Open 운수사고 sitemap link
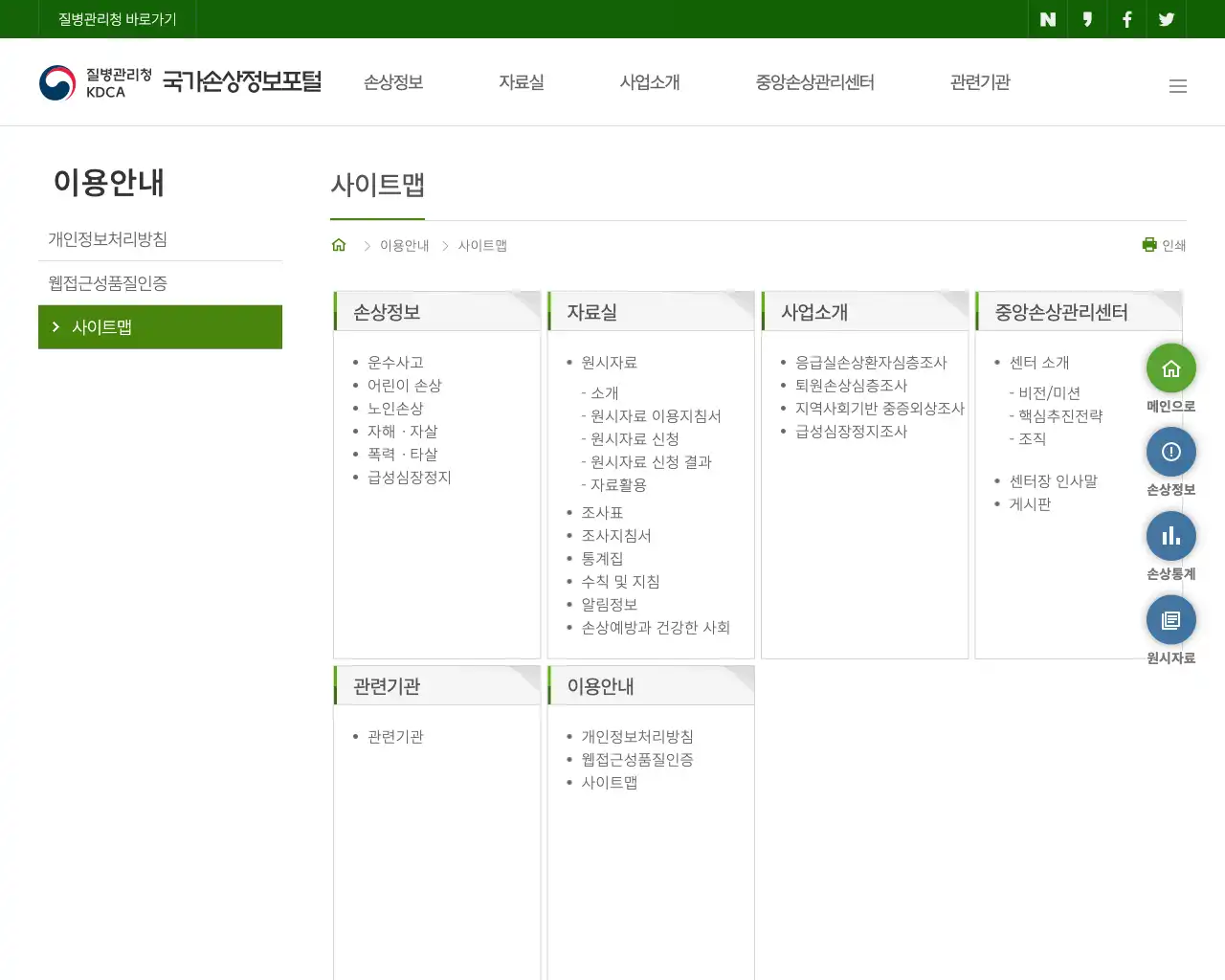This screenshot has height=980, width=1225. [x=395, y=363]
